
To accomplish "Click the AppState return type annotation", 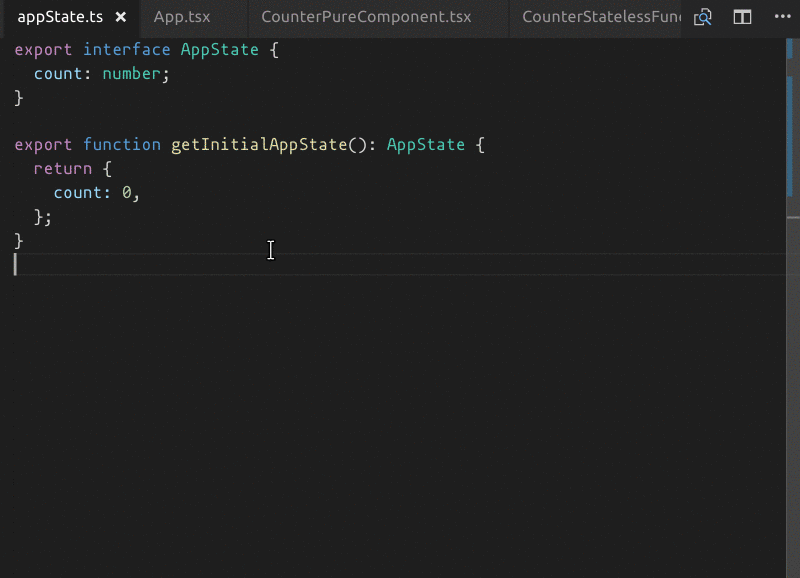I will pos(426,145).
